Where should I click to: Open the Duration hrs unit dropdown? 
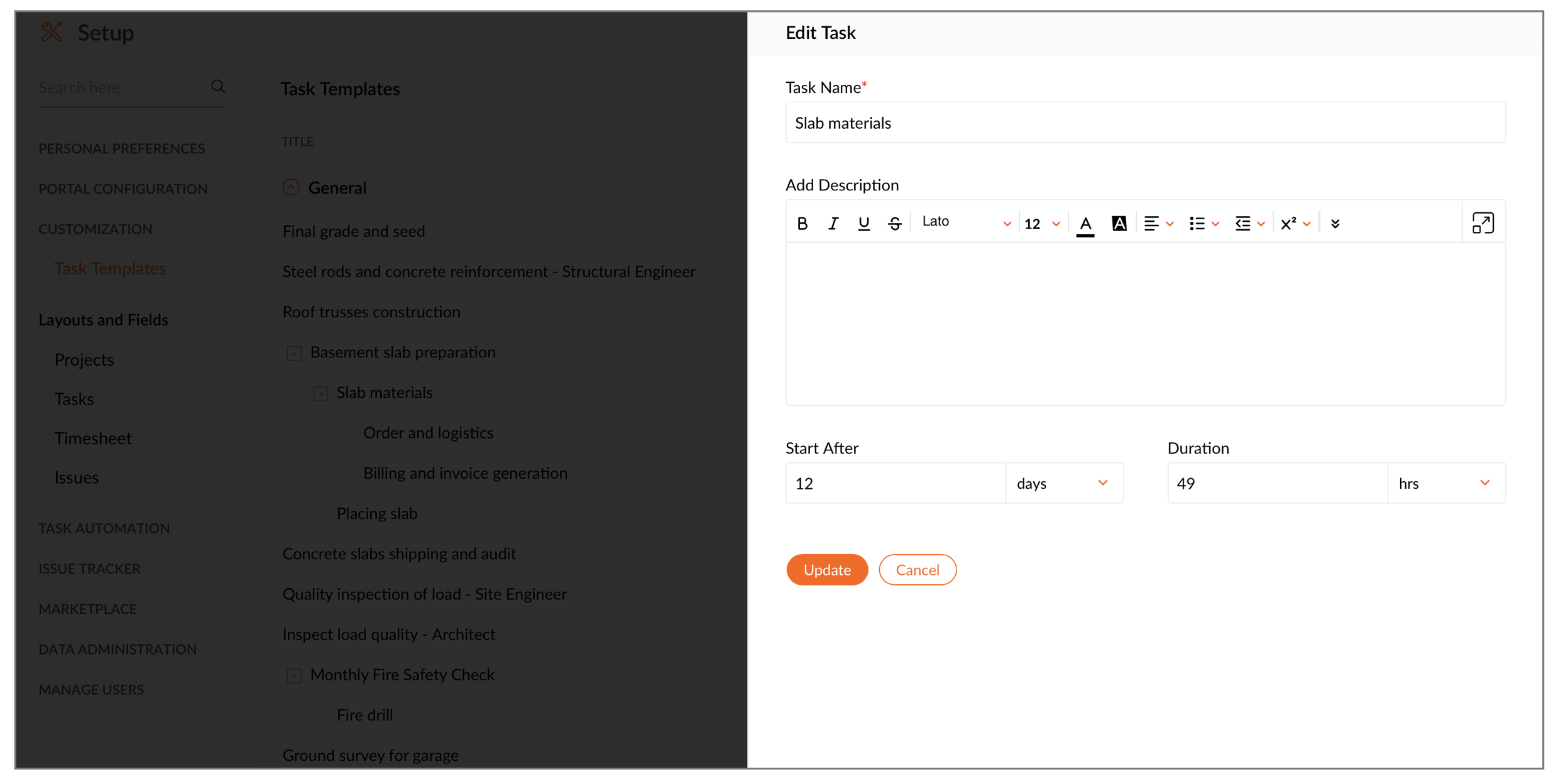tap(1445, 483)
